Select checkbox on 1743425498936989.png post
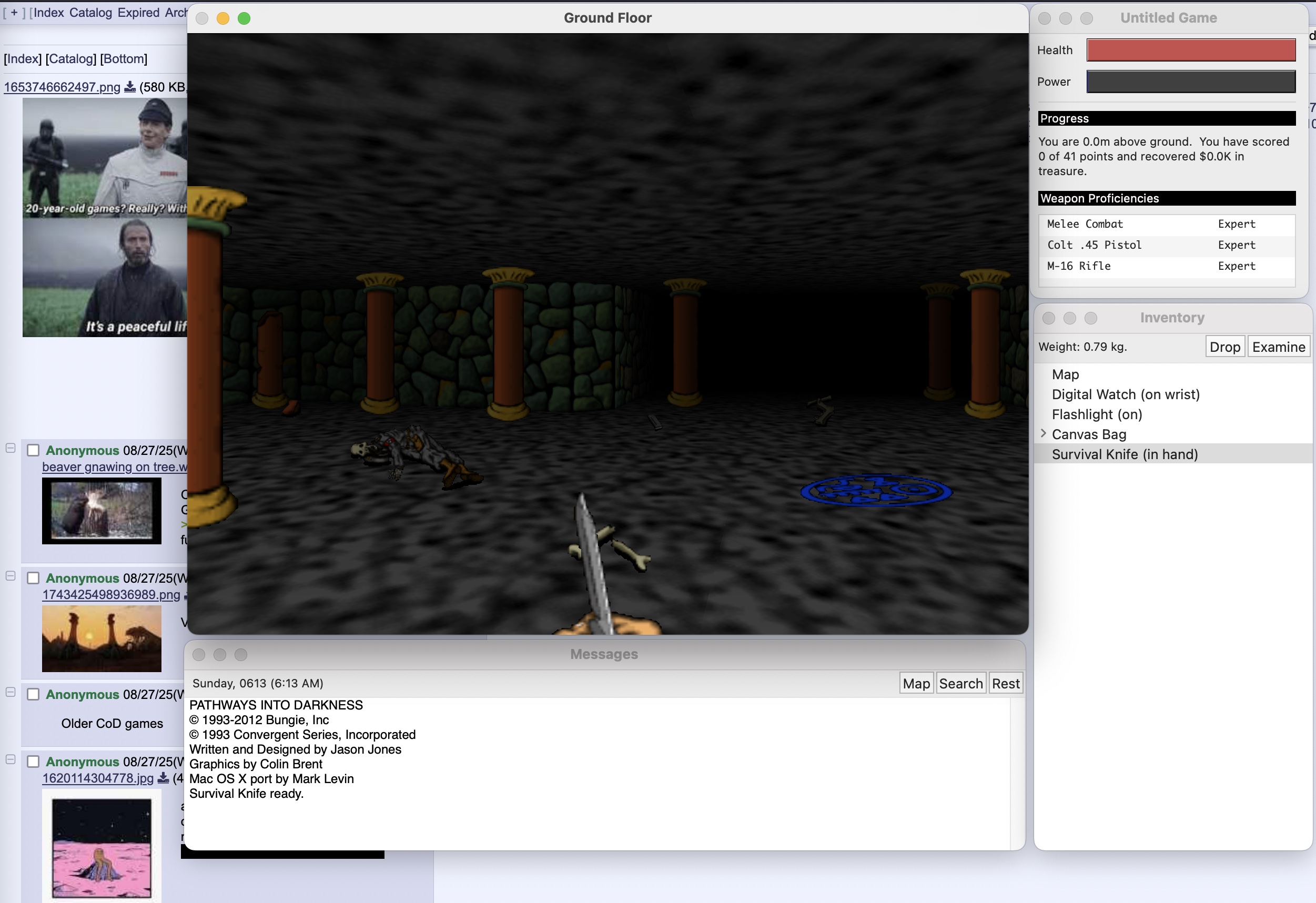The height and width of the screenshot is (903, 1316). 34,578
